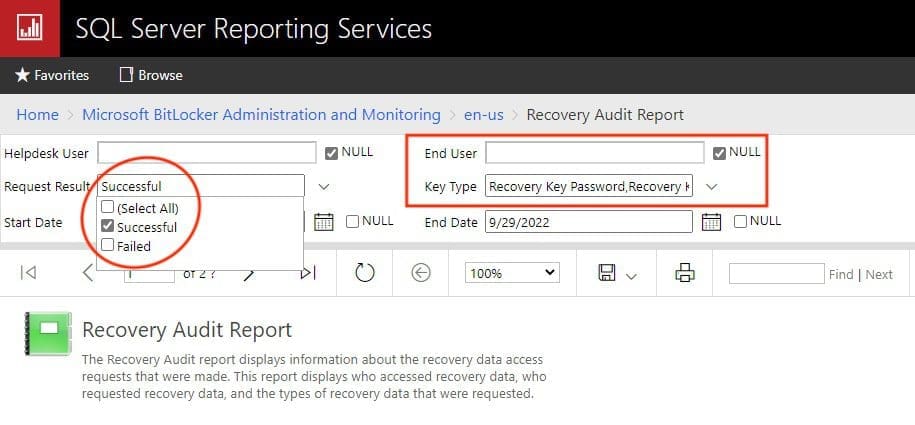
Task: Jump to last page of report
Action: [308, 273]
